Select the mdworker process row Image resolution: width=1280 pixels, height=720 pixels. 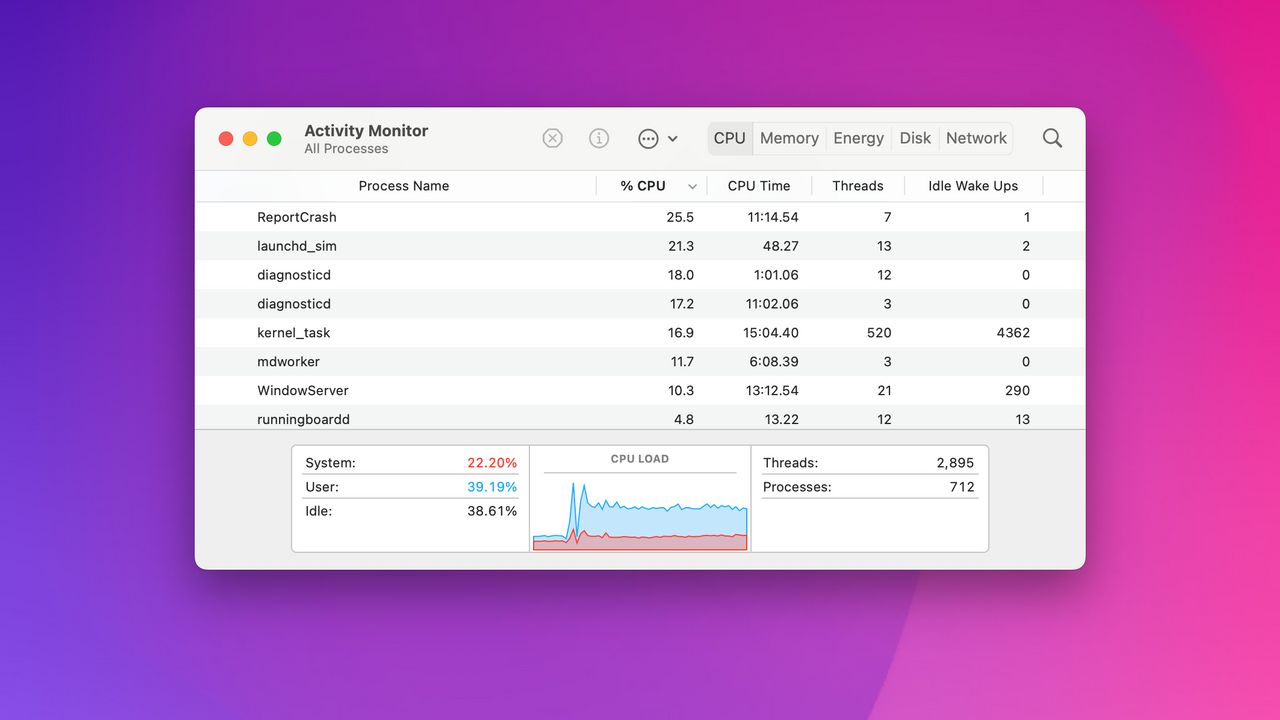[640, 362]
